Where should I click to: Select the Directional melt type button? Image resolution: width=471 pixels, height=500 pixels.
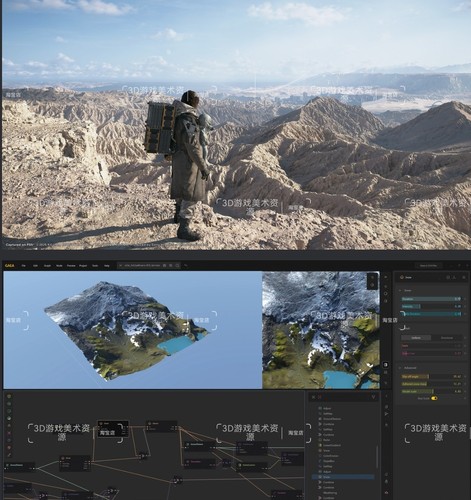click(x=447, y=338)
